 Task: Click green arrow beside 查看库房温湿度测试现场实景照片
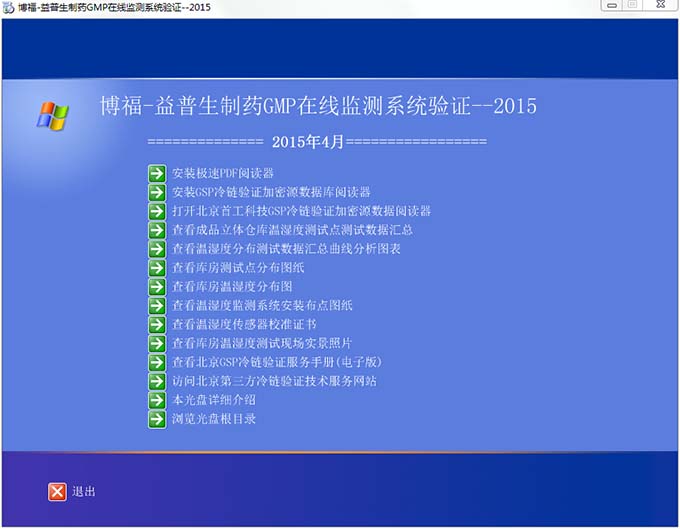click(157, 343)
